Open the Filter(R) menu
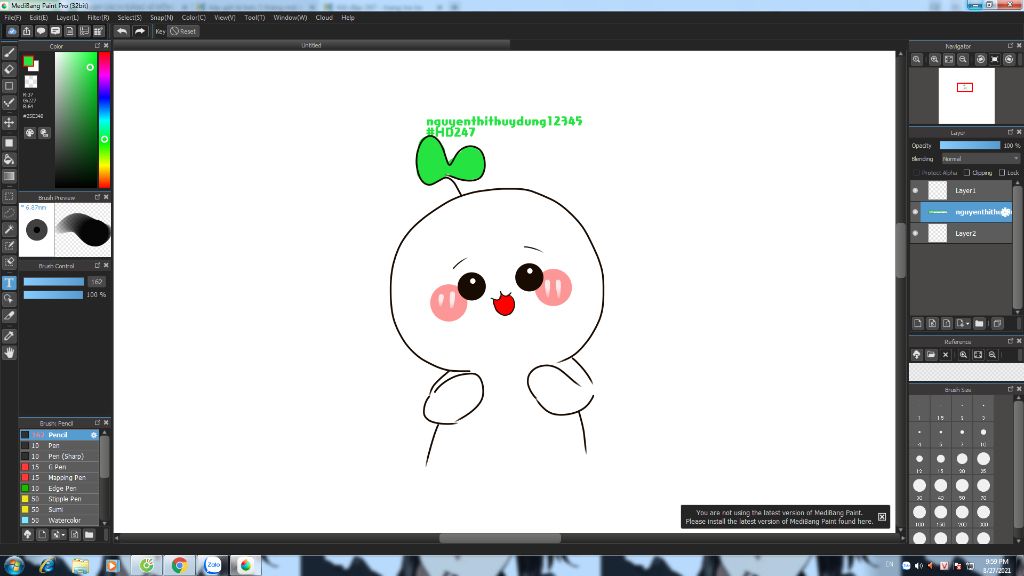Image resolution: width=1024 pixels, height=576 pixels. [x=98, y=18]
